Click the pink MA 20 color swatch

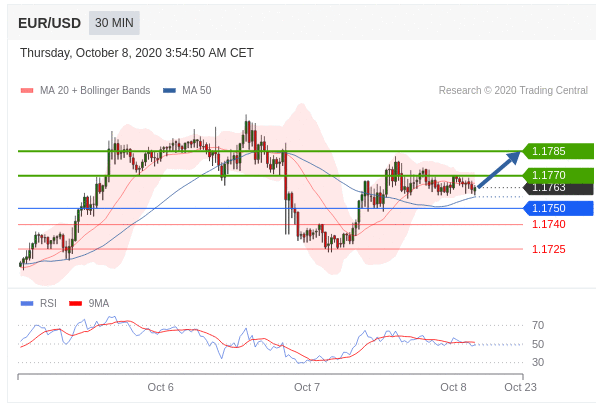[27, 90]
